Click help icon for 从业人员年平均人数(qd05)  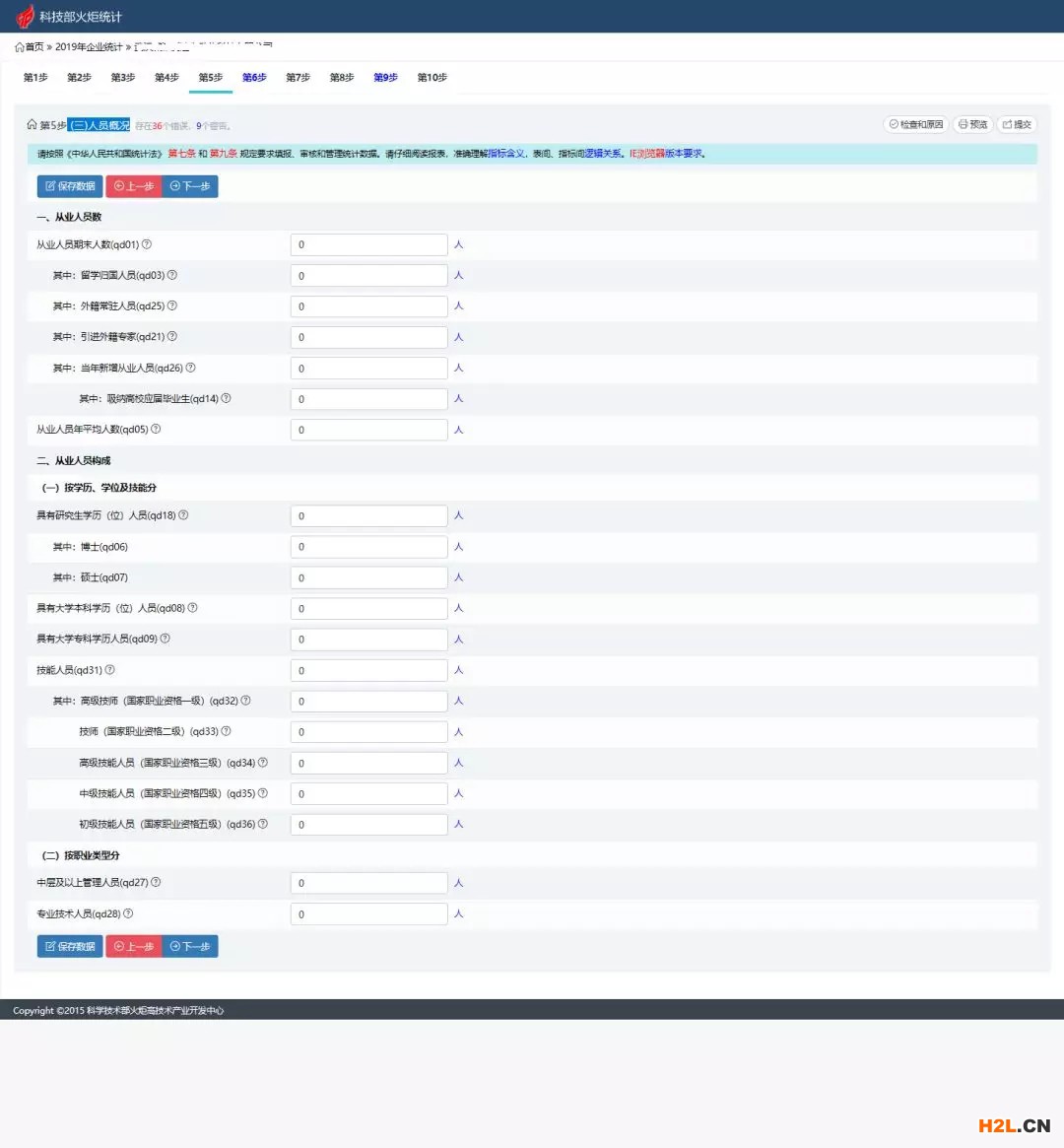(x=156, y=430)
